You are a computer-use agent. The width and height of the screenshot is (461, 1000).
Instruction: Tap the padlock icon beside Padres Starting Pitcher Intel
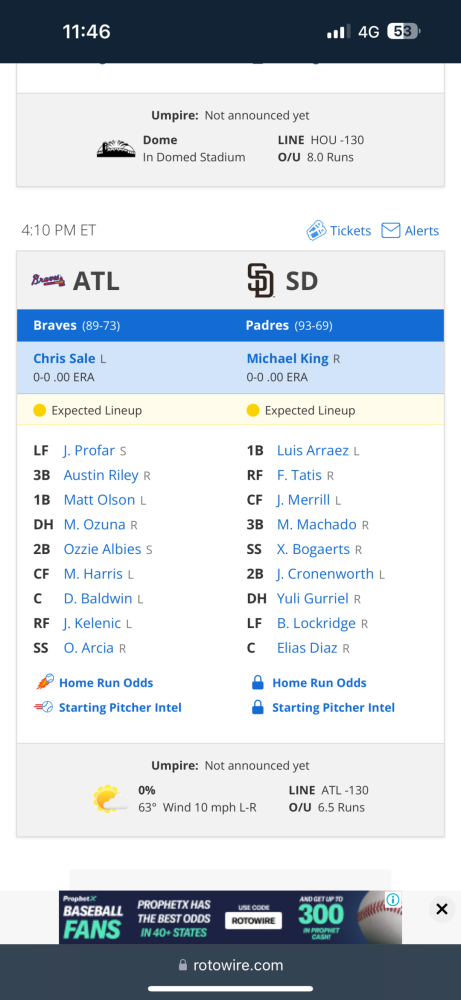[258, 707]
